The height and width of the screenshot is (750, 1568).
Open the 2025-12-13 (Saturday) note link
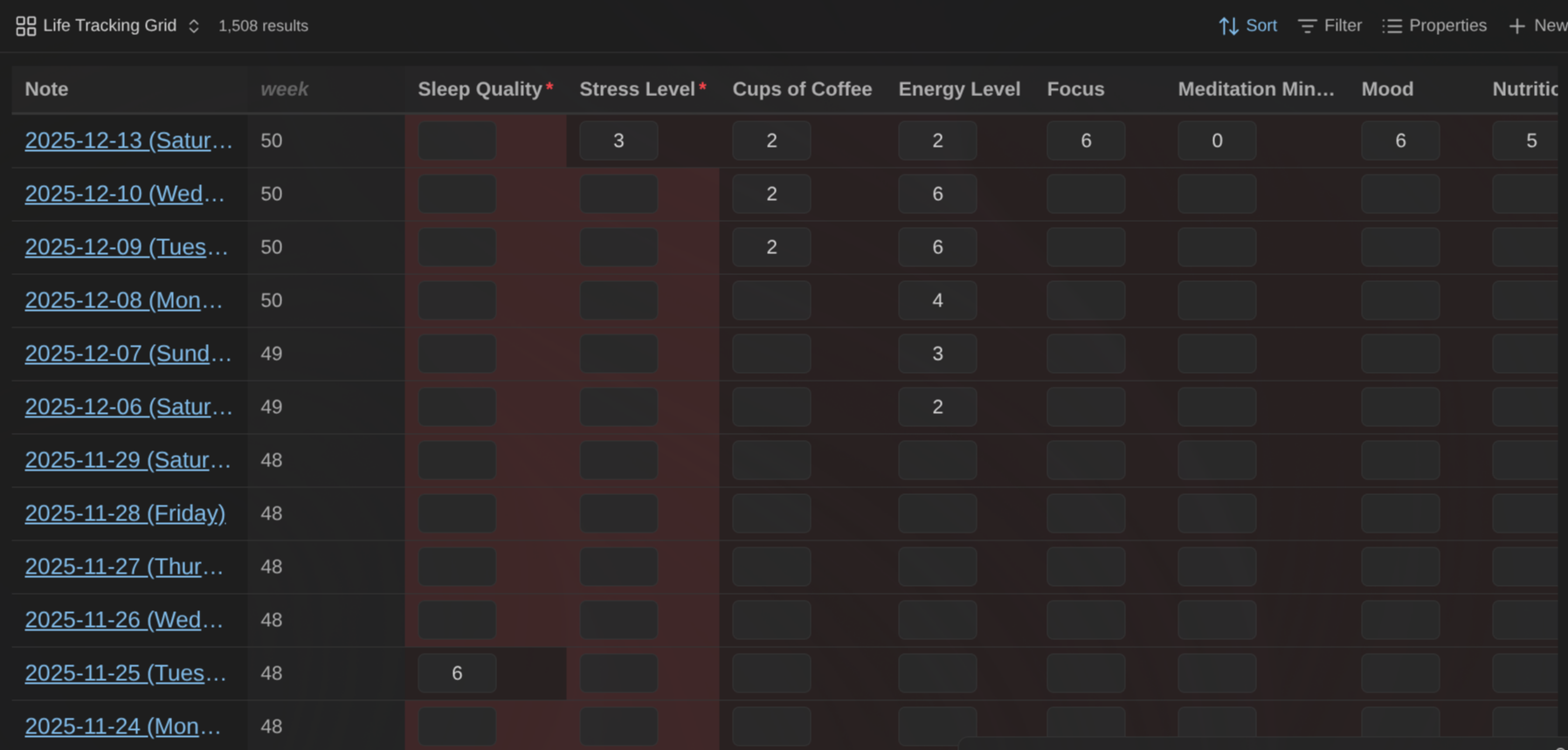[128, 141]
